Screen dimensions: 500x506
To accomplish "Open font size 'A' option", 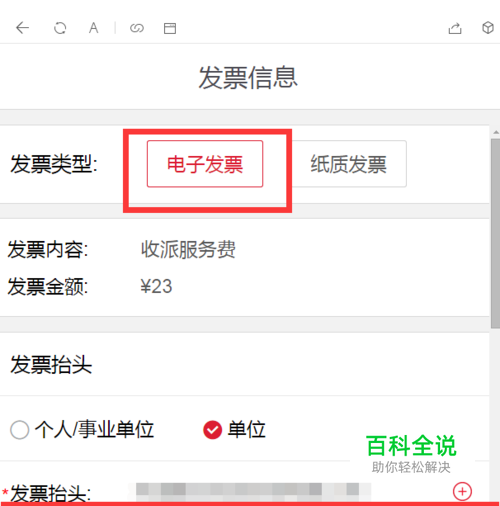I will point(94,28).
